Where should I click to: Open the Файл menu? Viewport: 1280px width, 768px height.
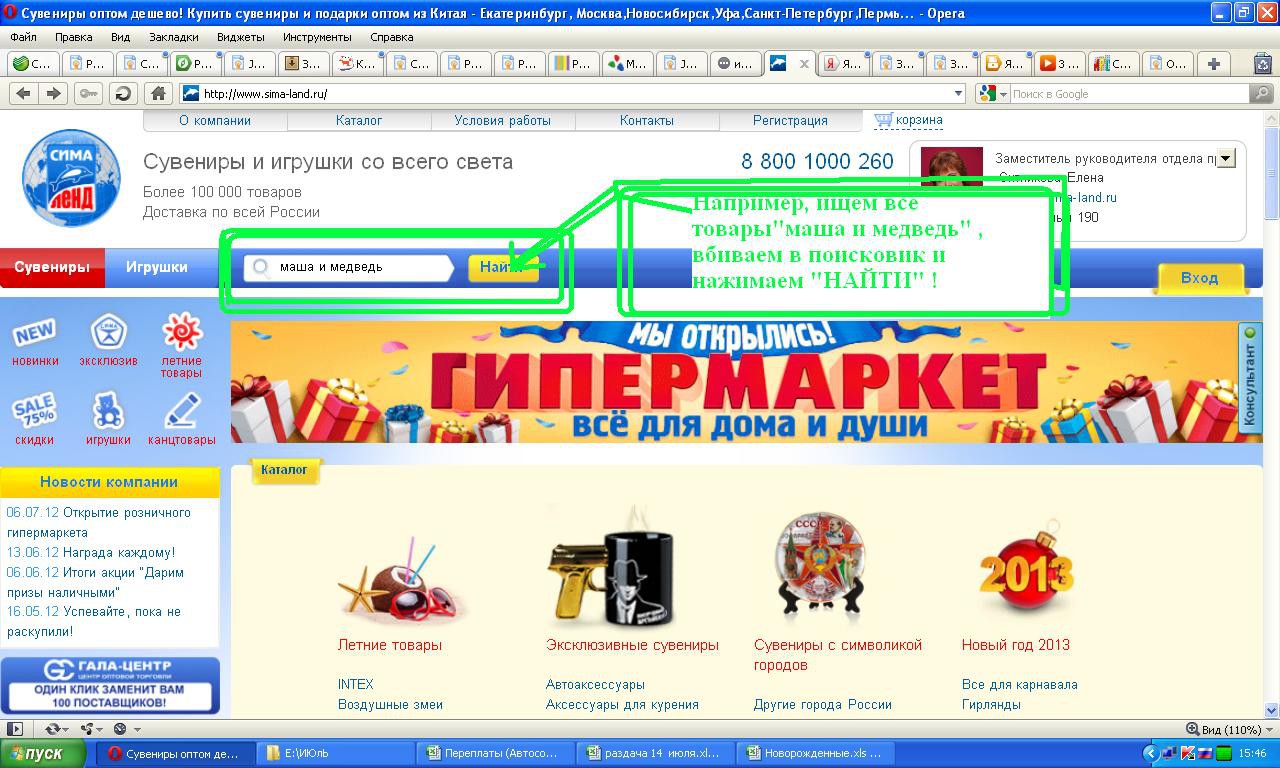pos(23,37)
